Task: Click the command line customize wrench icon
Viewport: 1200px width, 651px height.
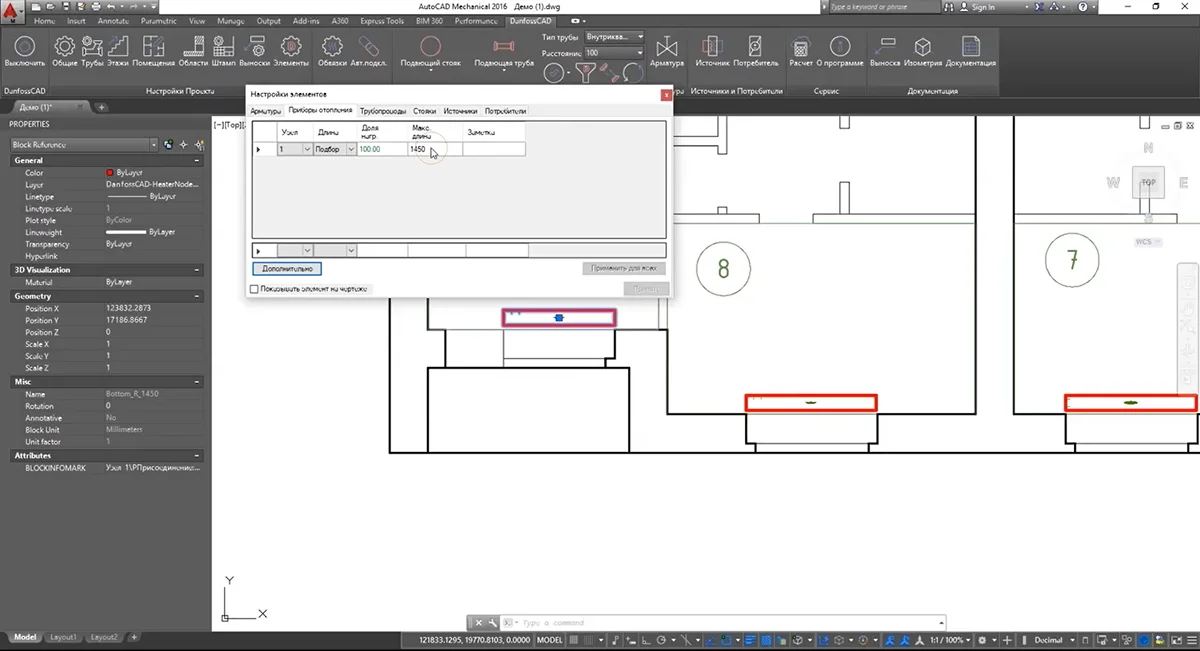Action: pyautogui.click(x=492, y=623)
